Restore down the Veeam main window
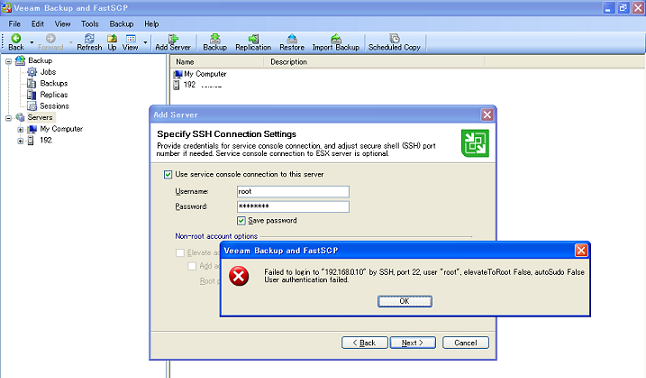 [x=623, y=8]
